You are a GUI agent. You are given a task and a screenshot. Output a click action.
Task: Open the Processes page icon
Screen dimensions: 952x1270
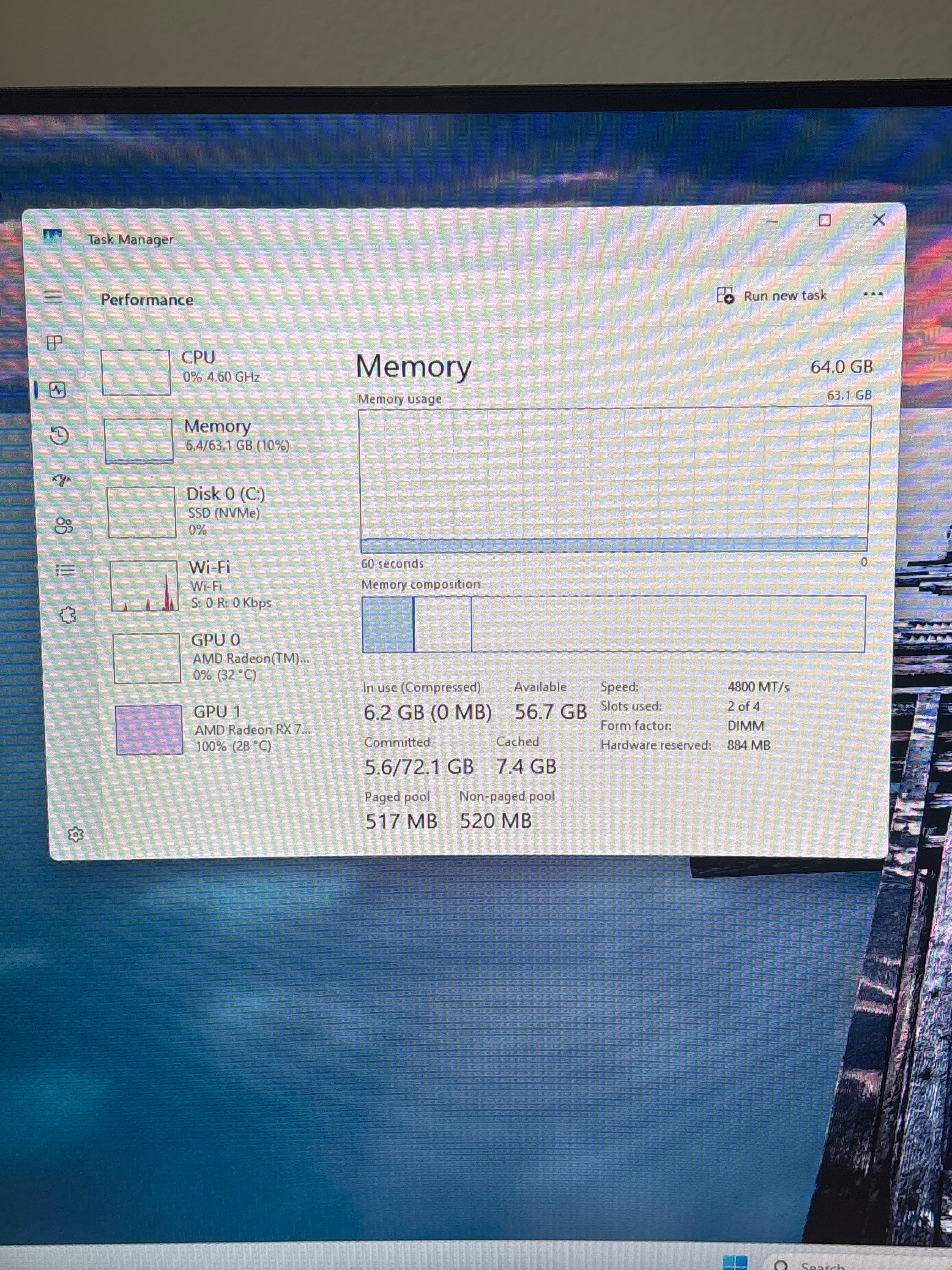(54, 343)
